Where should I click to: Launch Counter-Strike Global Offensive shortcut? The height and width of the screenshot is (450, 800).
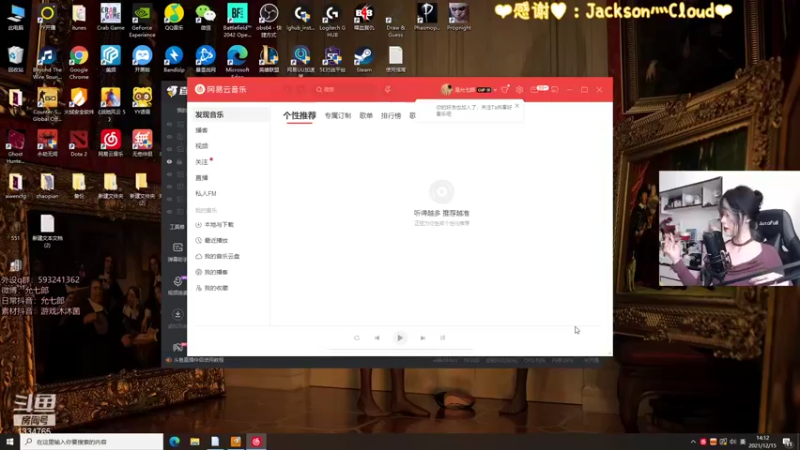point(47,105)
